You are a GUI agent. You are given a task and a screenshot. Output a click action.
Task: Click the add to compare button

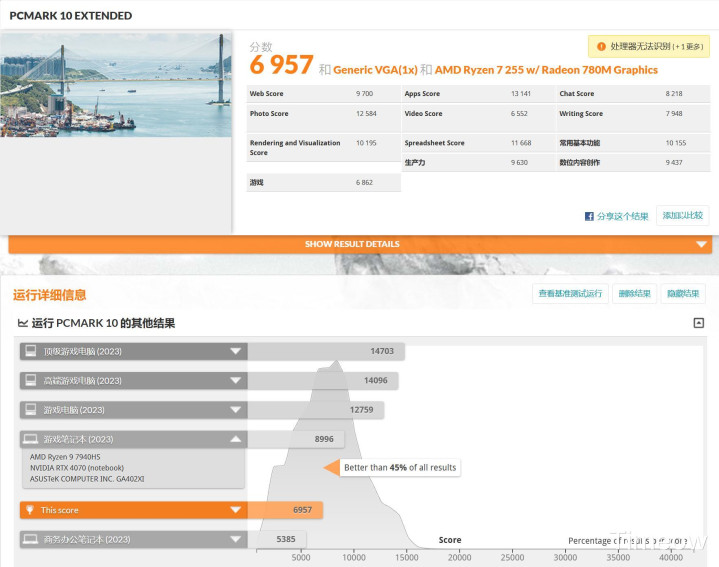point(683,216)
